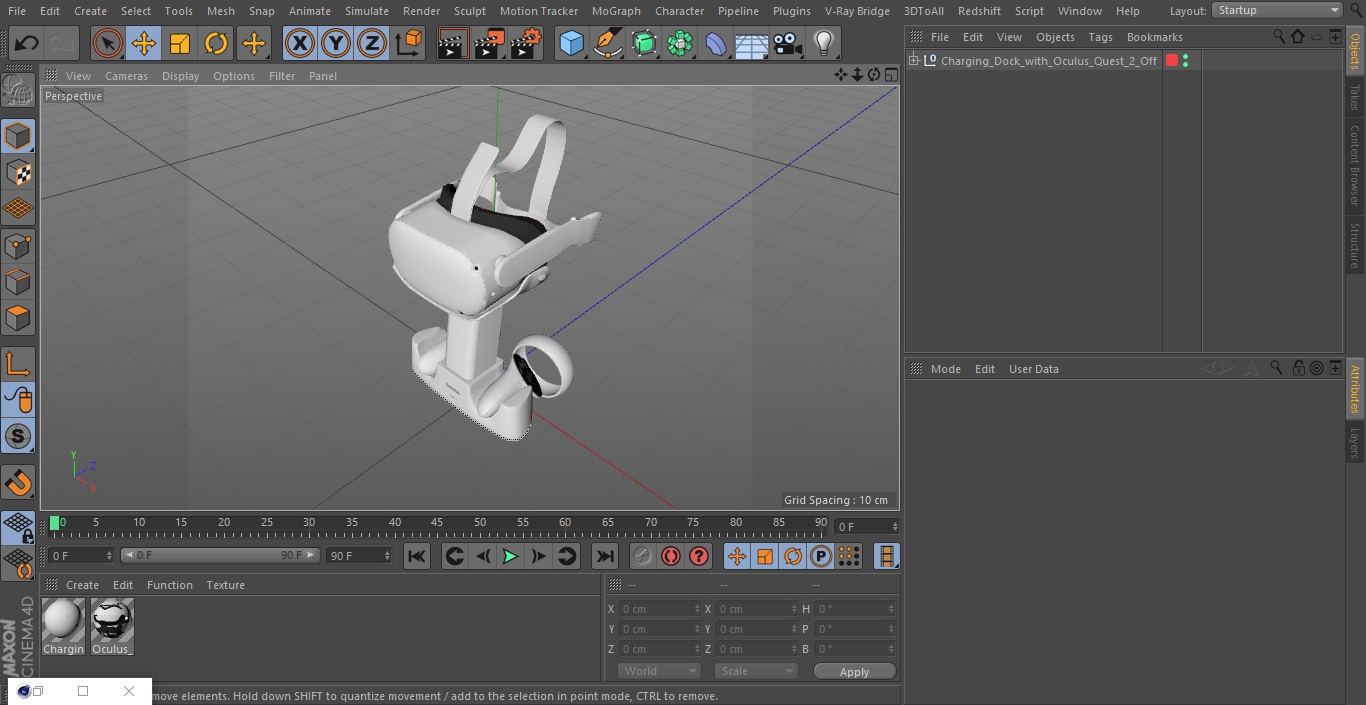Enable the Axis mode icon
1366x705 pixels.
tap(18, 363)
